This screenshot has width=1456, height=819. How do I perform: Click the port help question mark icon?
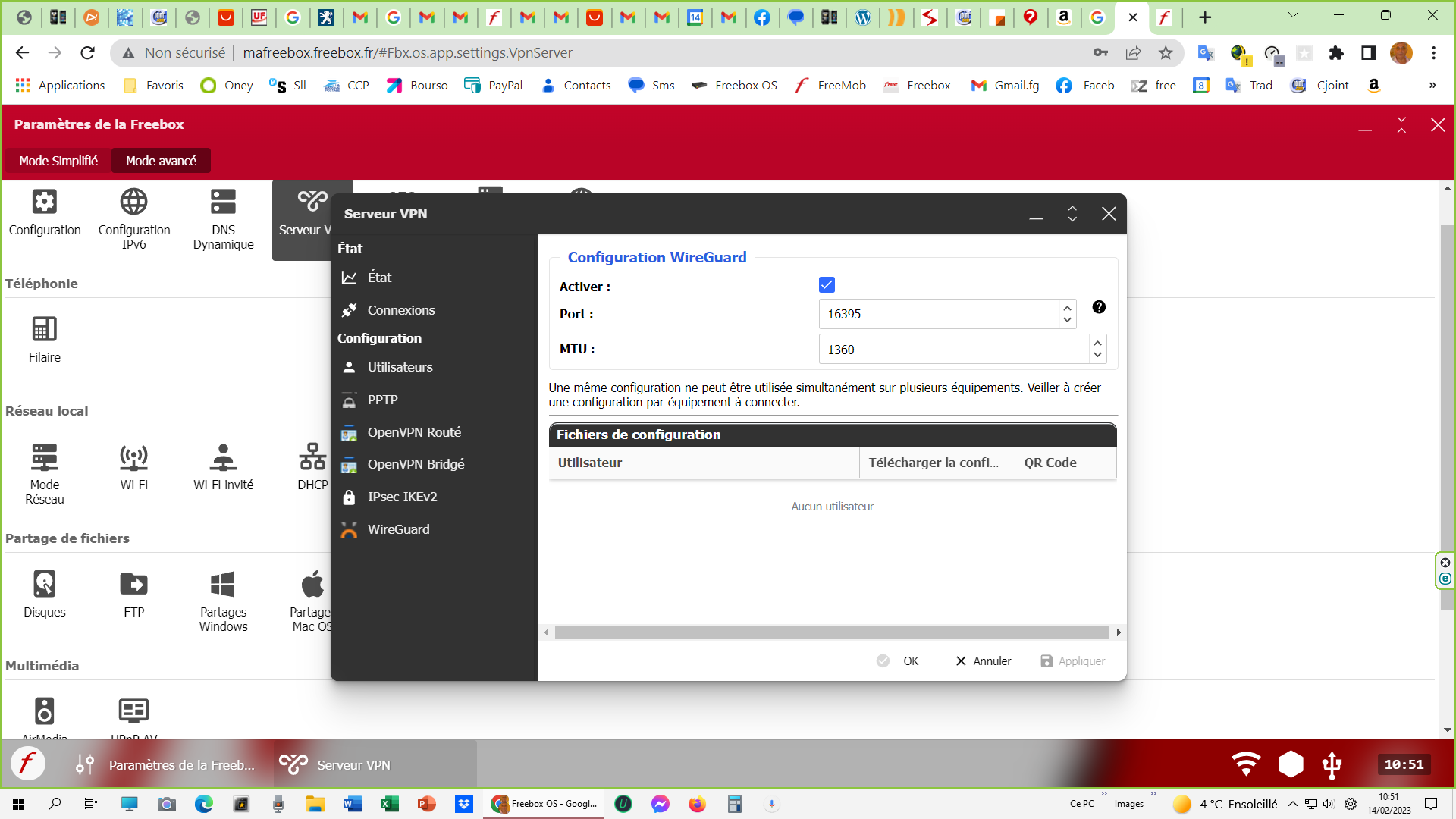[1099, 307]
